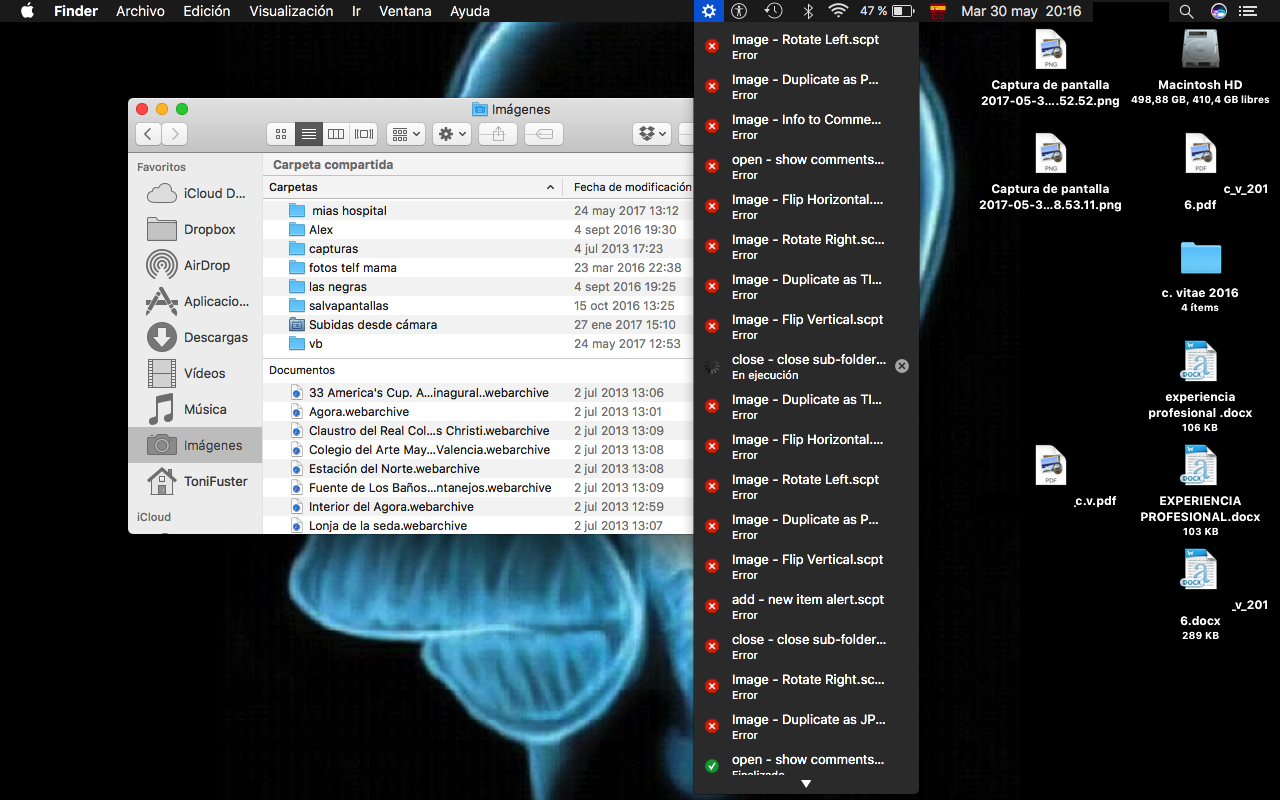Open the Archivo menu
The width and height of the screenshot is (1280, 800).
click(140, 11)
